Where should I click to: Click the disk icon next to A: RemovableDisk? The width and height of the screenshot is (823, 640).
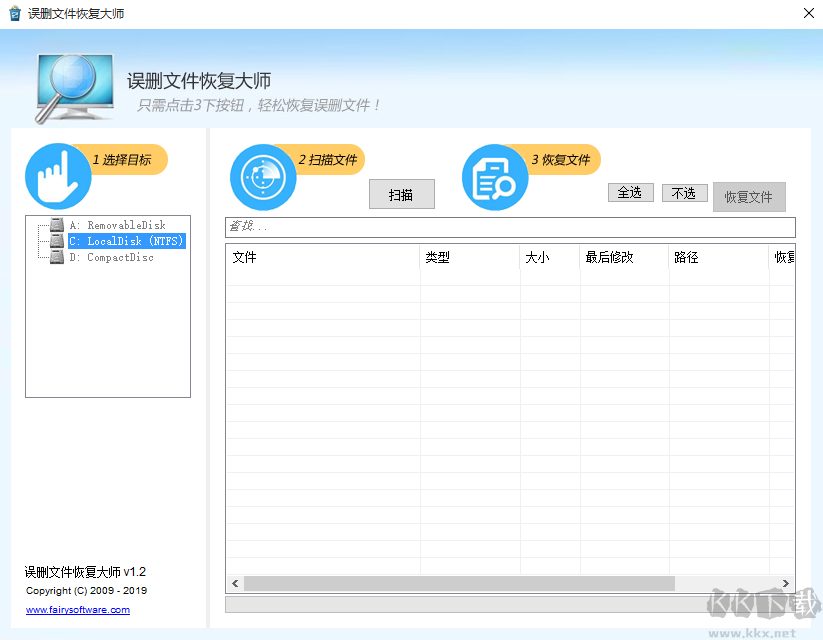pos(55,225)
